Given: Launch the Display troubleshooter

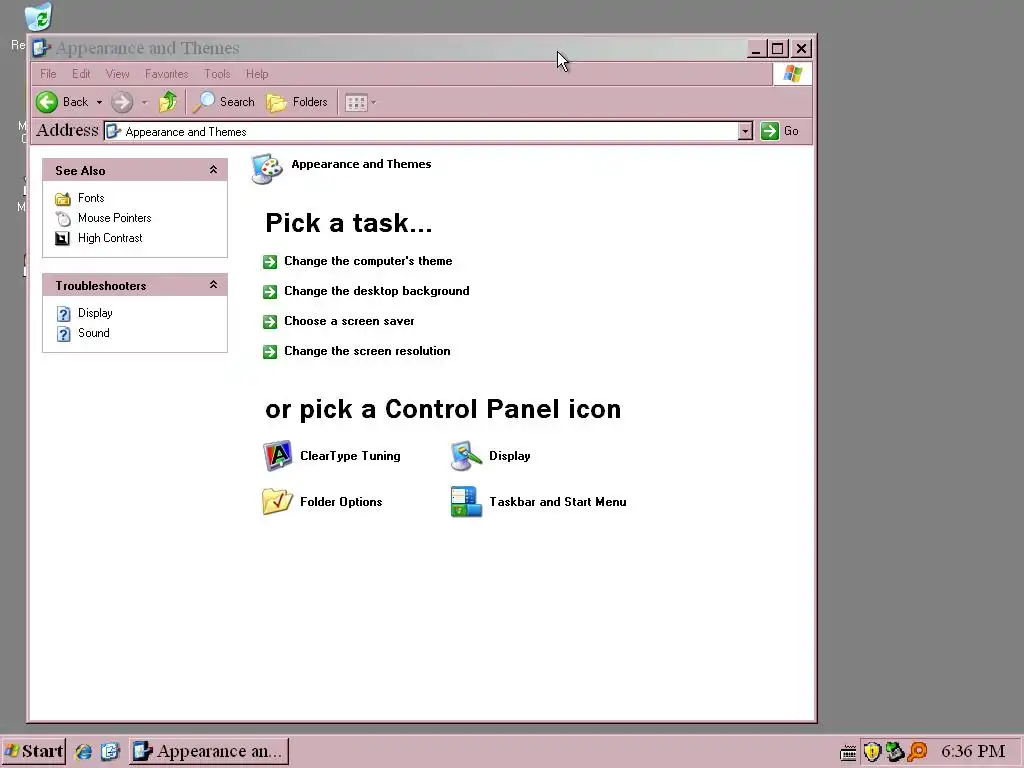Looking at the screenshot, I should [95, 313].
